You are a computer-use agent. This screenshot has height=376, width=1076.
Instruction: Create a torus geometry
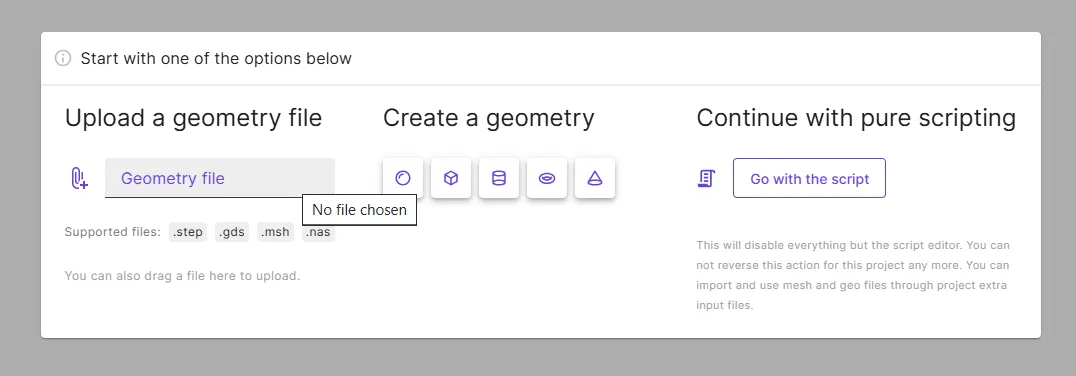point(547,178)
